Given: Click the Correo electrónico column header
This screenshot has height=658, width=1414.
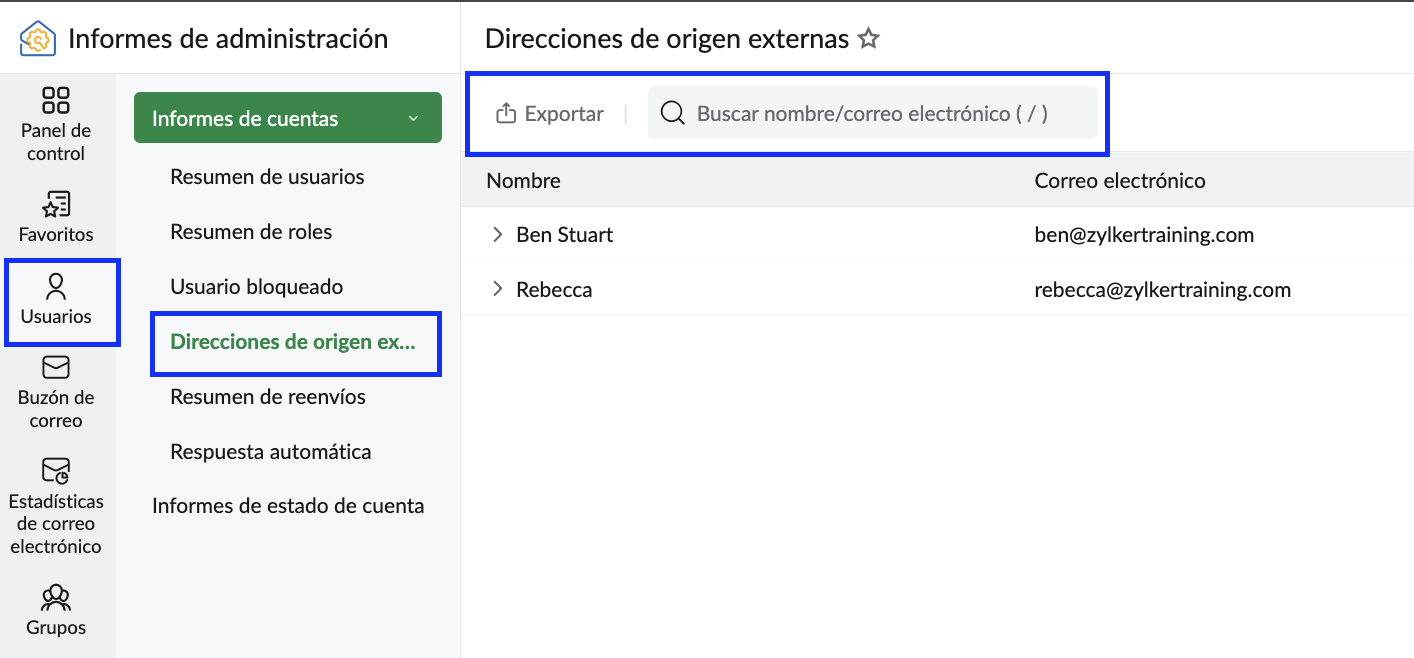Looking at the screenshot, I should 1120,181.
